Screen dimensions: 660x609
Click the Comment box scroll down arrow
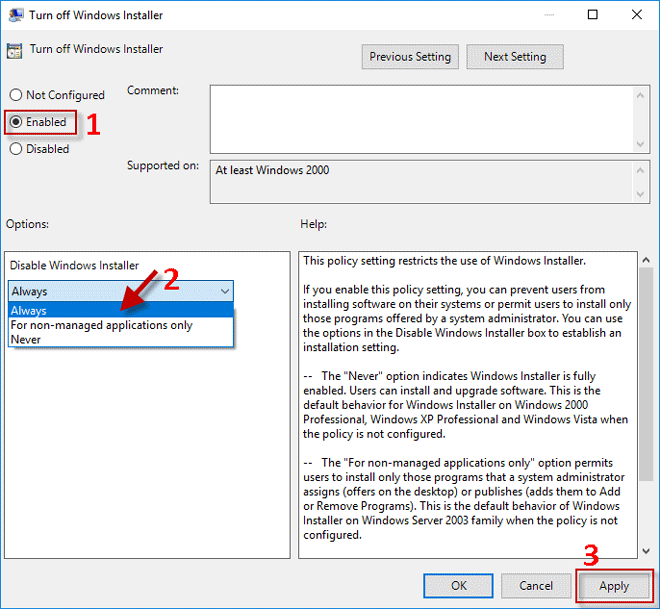pos(641,144)
